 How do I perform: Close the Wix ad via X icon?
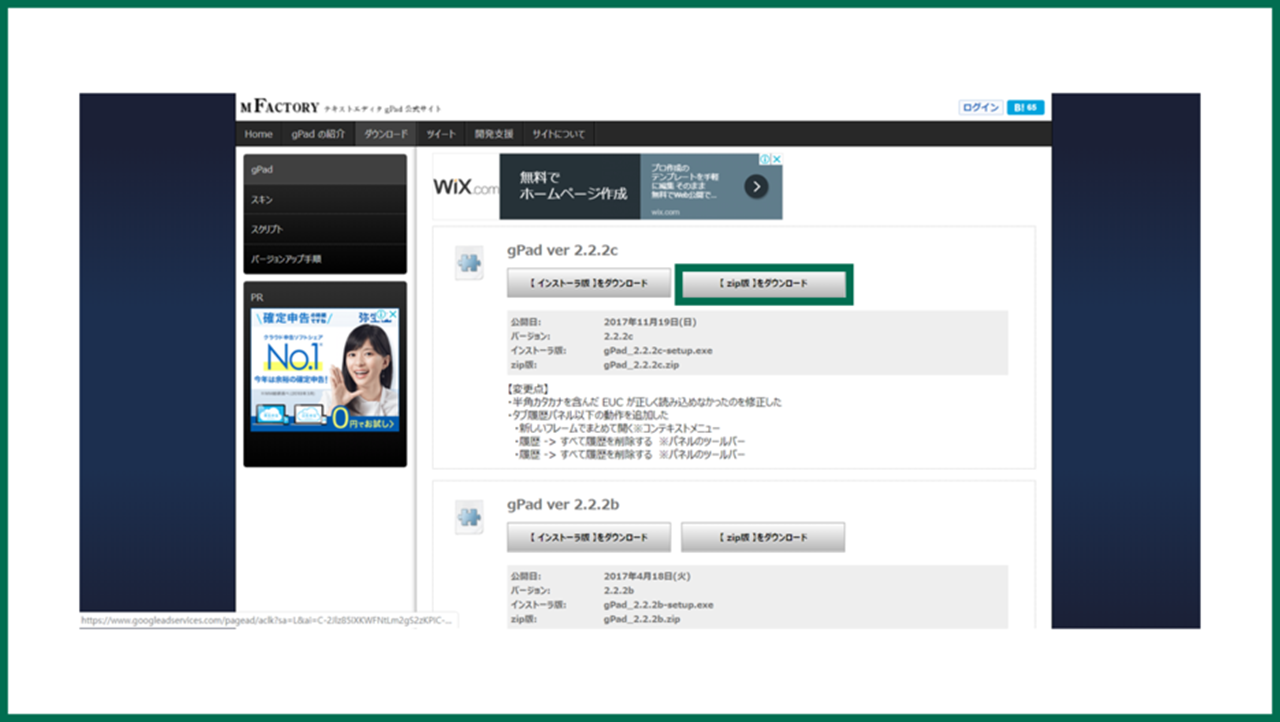(777, 159)
